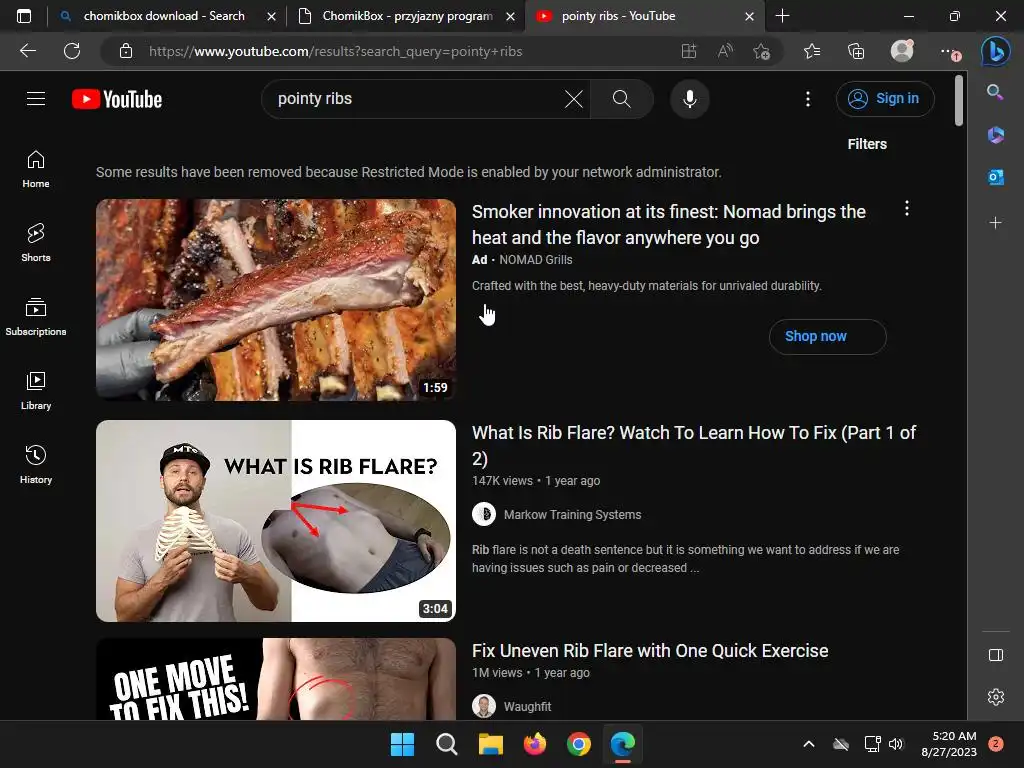Toggle the sidebar panel layout icon
Viewport: 1024px width, 768px height.
[x=995, y=655]
